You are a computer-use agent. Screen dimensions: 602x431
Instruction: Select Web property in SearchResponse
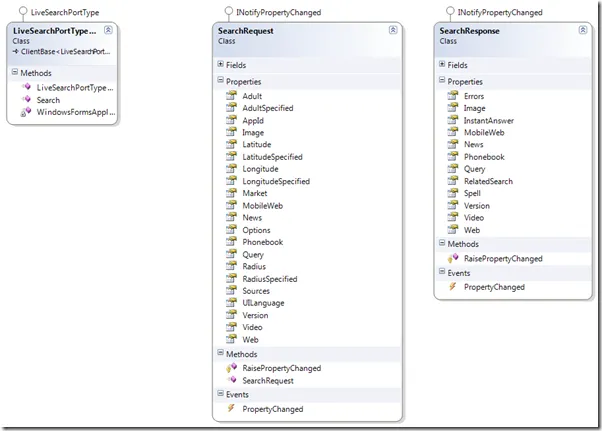472,230
